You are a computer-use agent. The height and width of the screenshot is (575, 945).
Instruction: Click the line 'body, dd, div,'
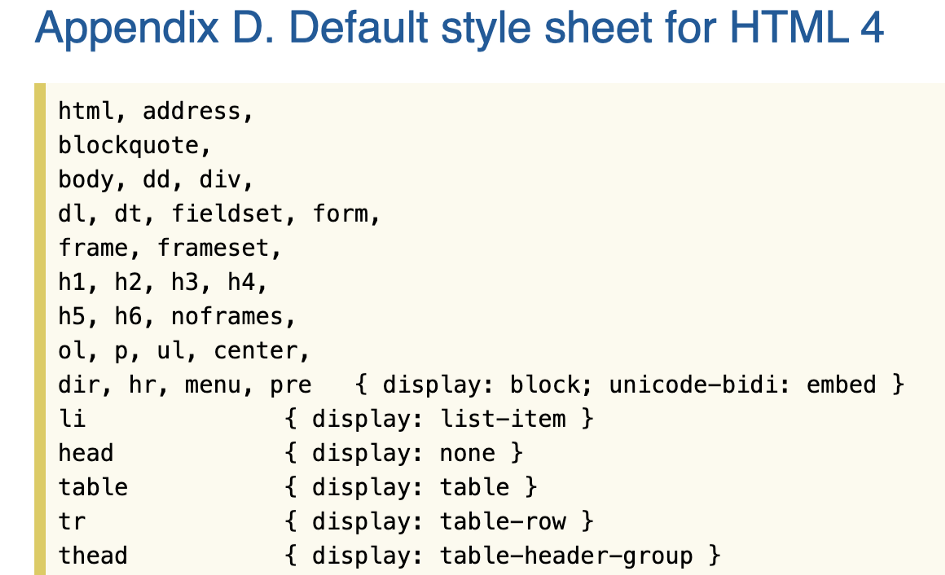[155, 180]
